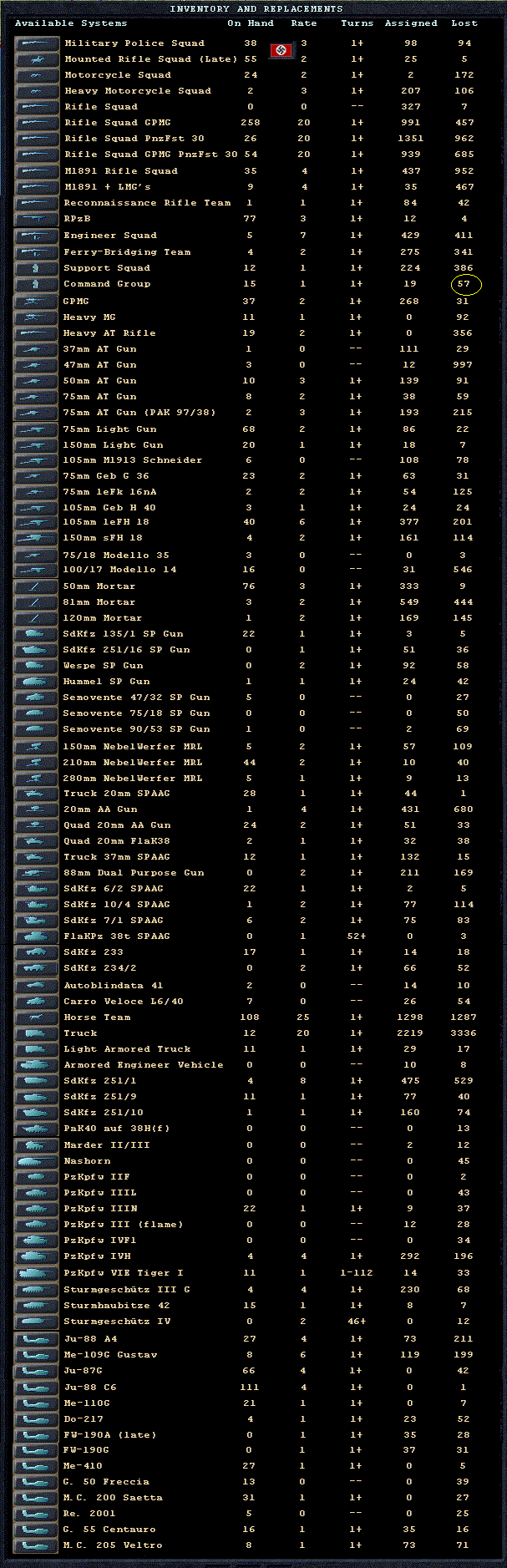Click the Engineer Squad icon
The height and width of the screenshot is (1568, 507).
[x=37, y=236]
